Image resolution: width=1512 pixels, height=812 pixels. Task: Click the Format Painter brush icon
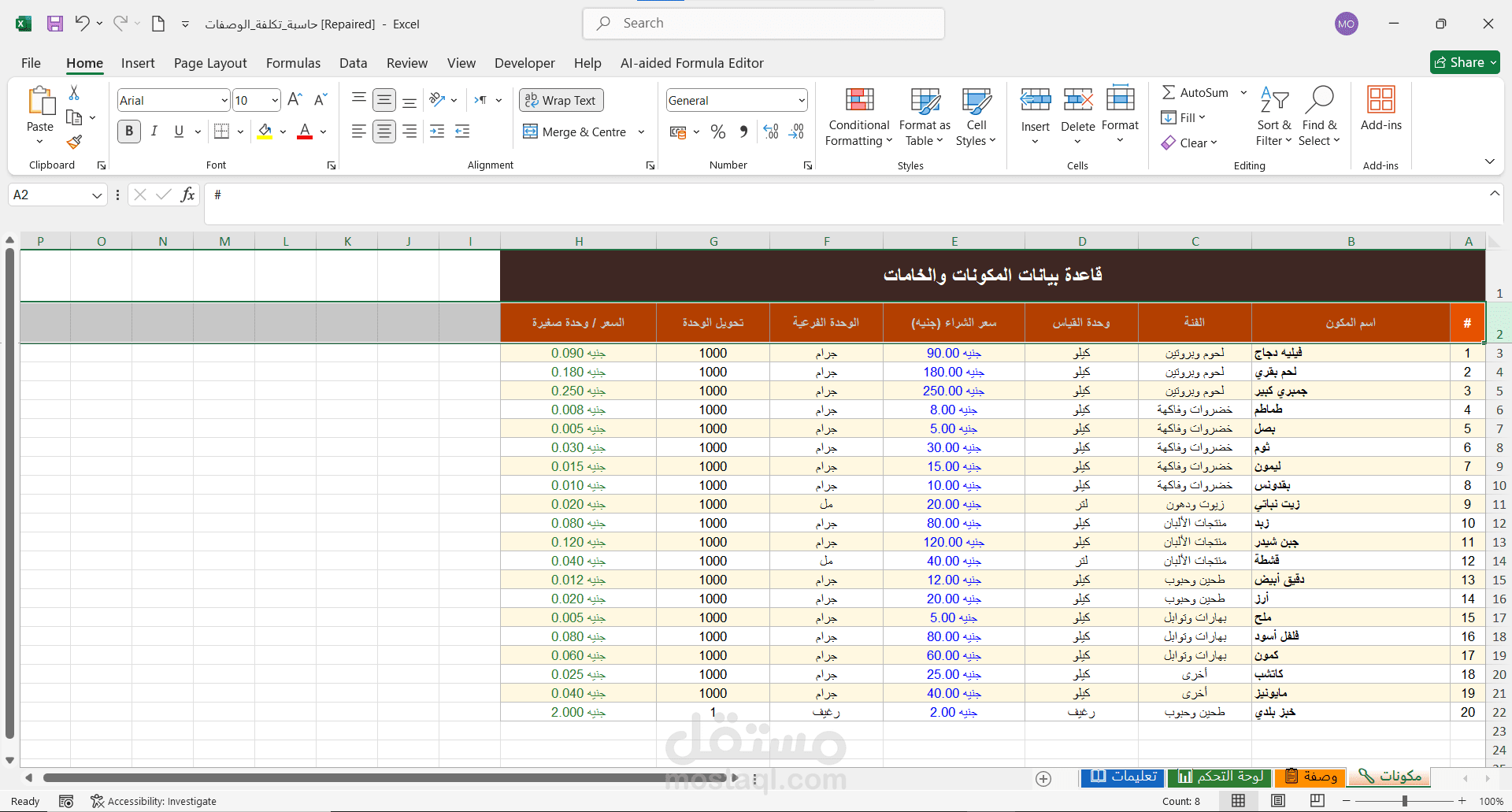point(74,142)
